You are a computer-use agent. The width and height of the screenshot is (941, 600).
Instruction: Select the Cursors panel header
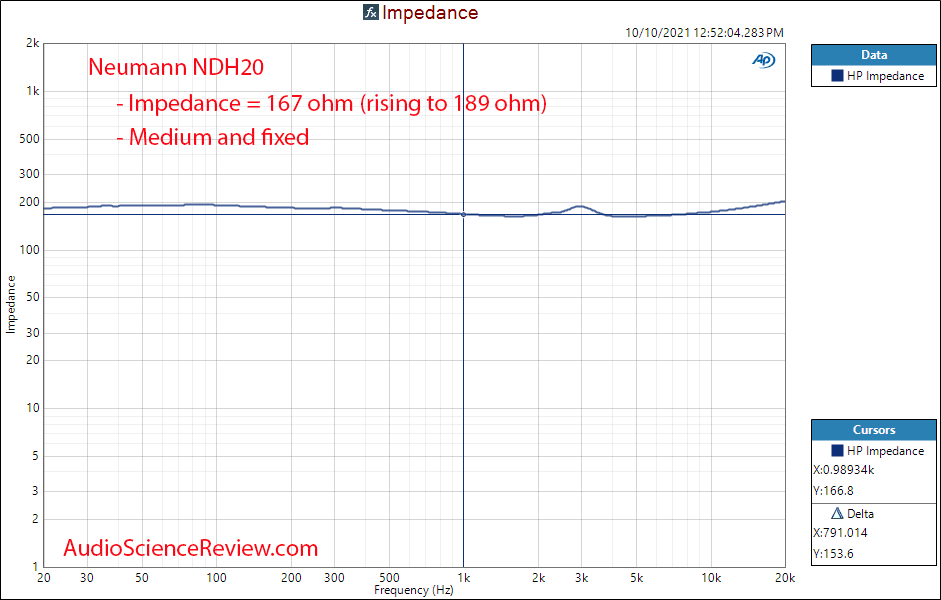pyautogui.click(x=873, y=430)
